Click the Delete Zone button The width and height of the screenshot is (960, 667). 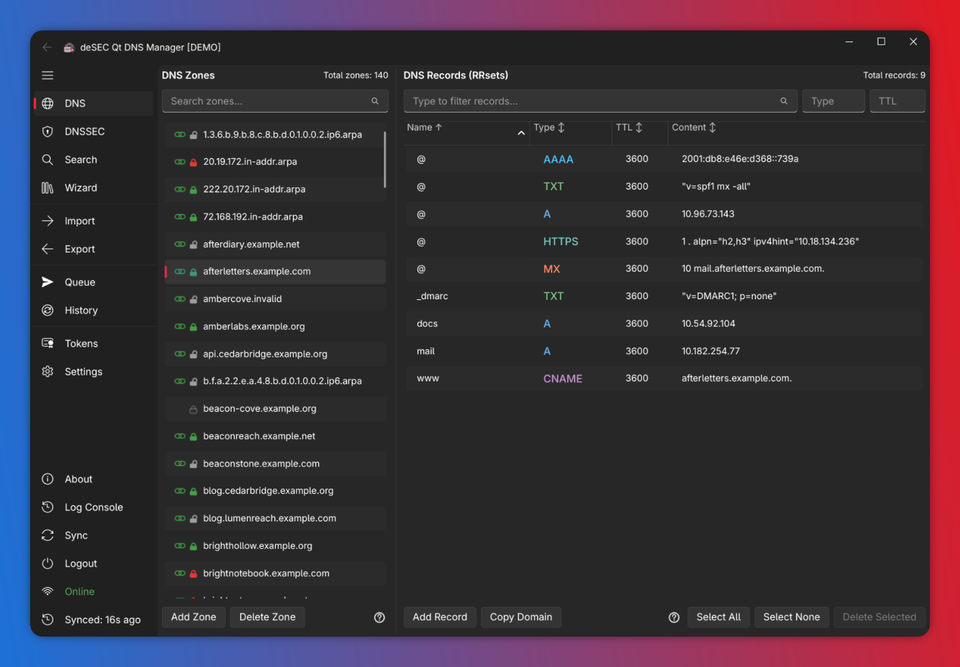pyautogui.click(x=268, y=617)
